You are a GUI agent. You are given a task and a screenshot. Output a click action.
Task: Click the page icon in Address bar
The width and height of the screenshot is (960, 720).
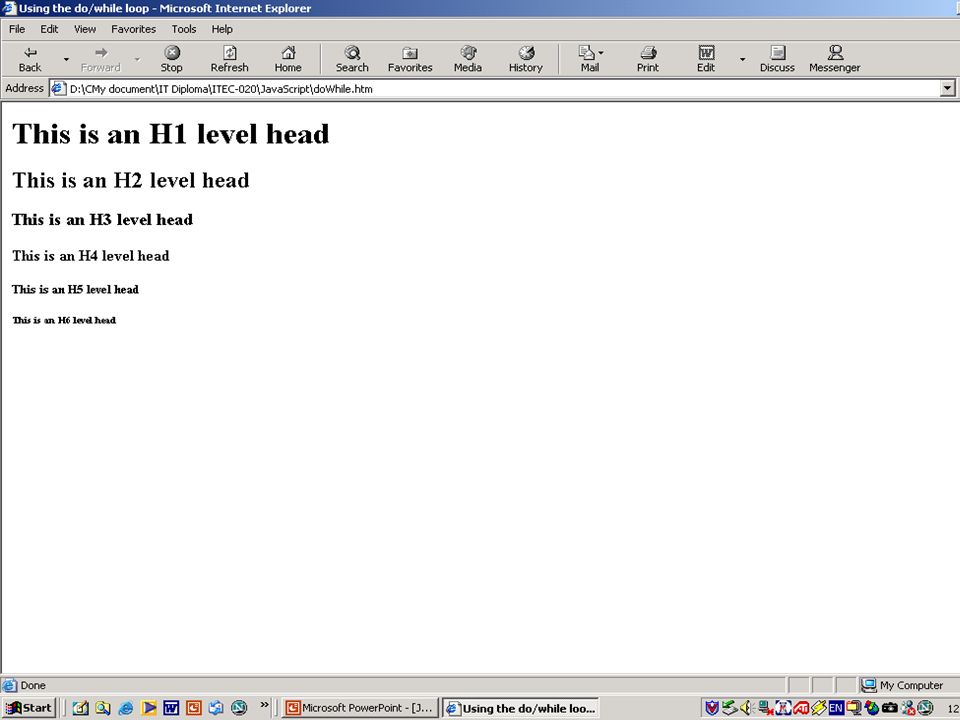coord(58,89)
